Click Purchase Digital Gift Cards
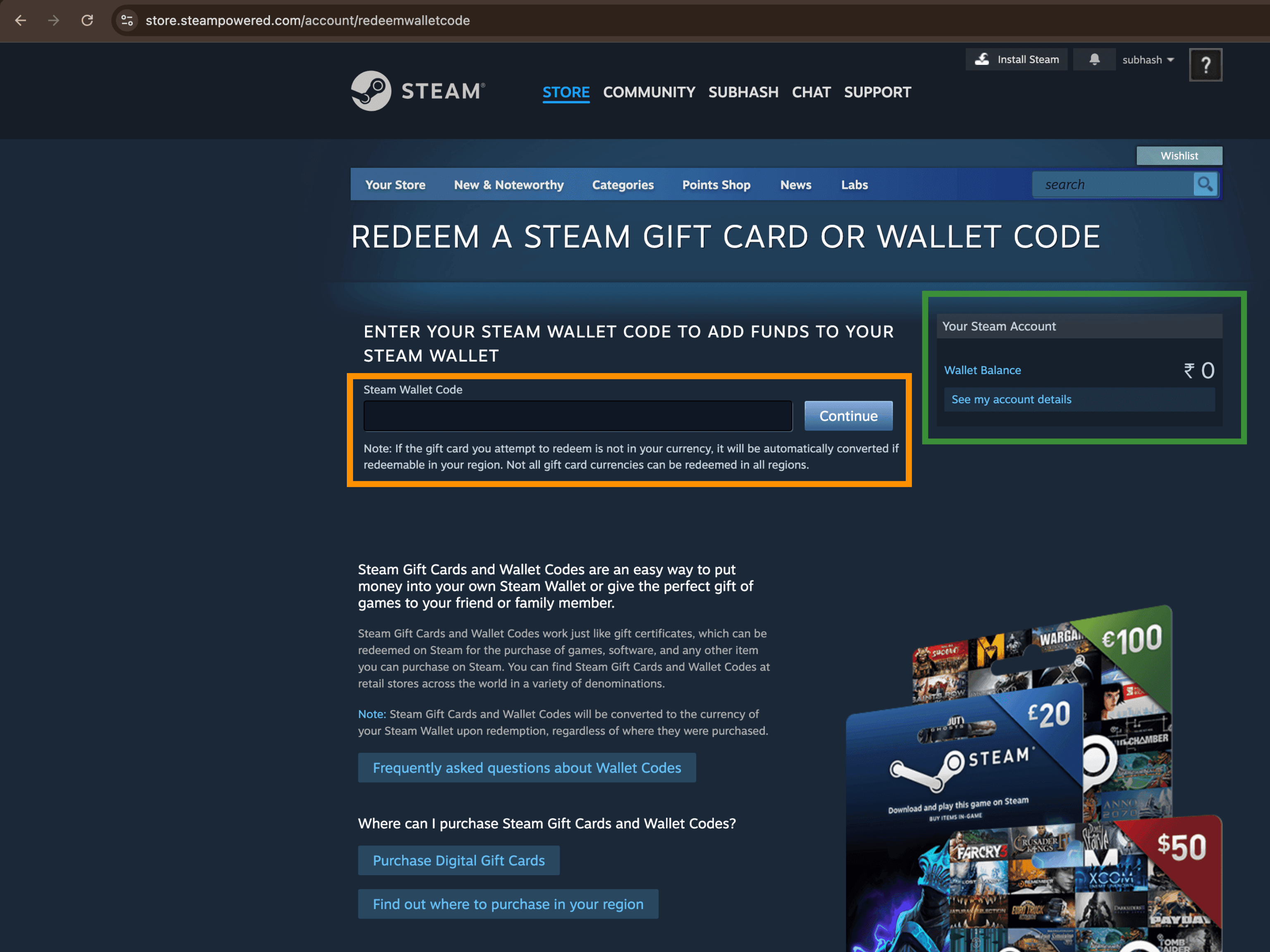This screenshot has height=952, width=1270. (459, 860)
